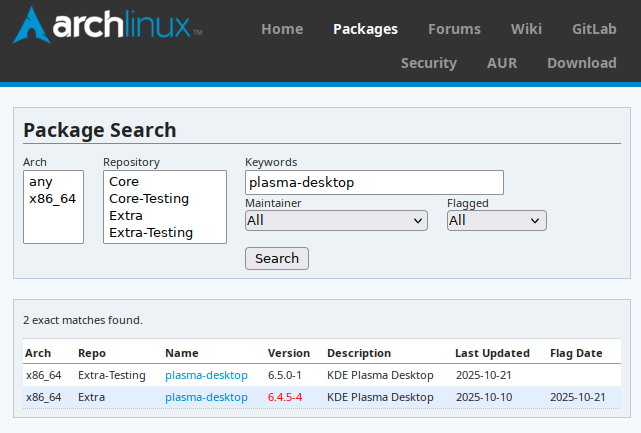
Task: Click the Arch Linux logo
Action: (x=107, y=26)
